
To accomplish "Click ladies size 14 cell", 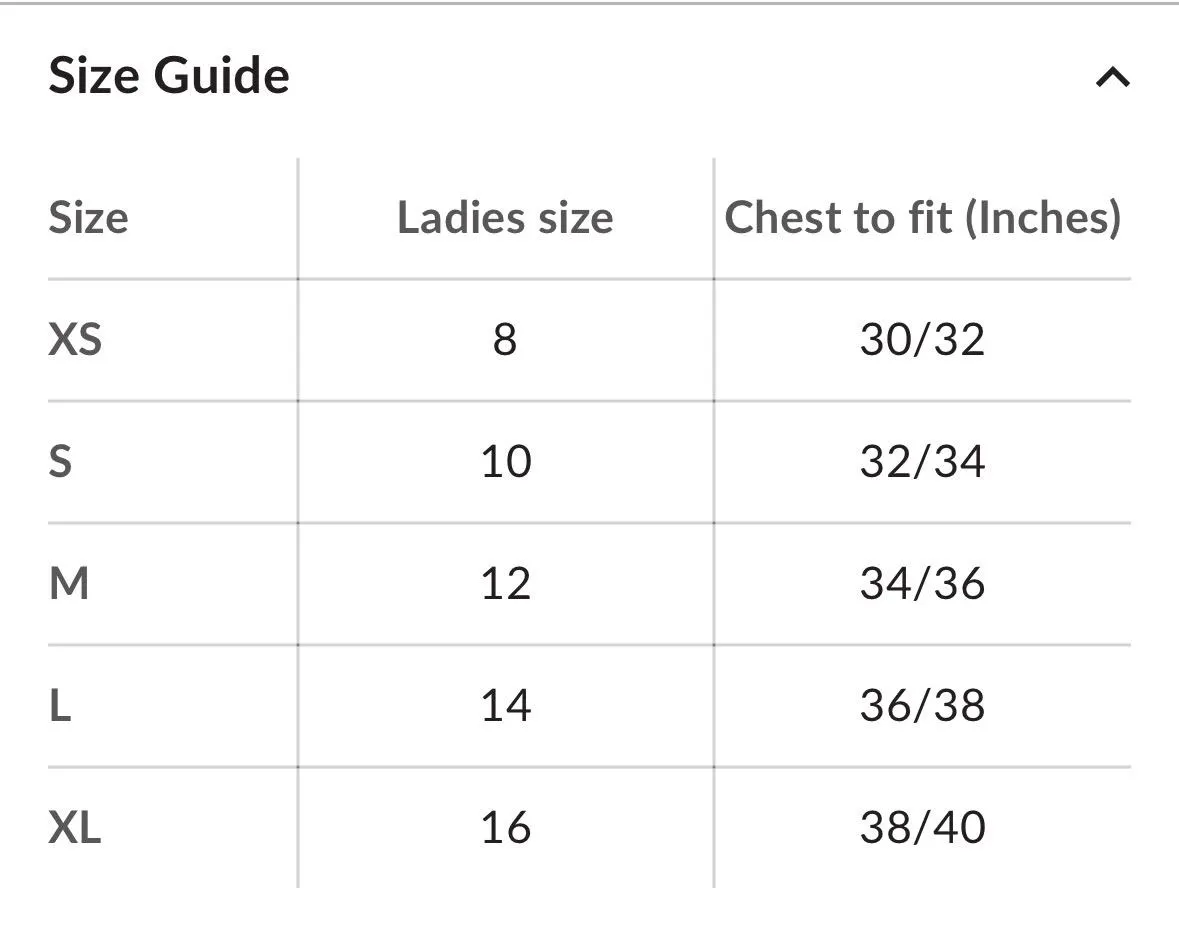I will click(505, 706).
